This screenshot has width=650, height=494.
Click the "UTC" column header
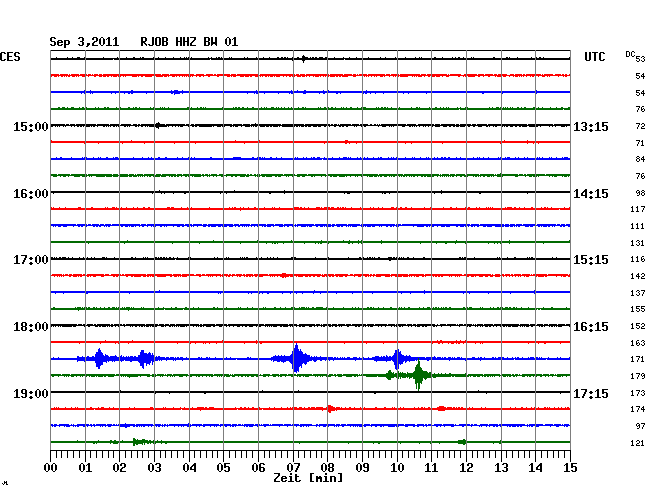[x=594, y=57]
